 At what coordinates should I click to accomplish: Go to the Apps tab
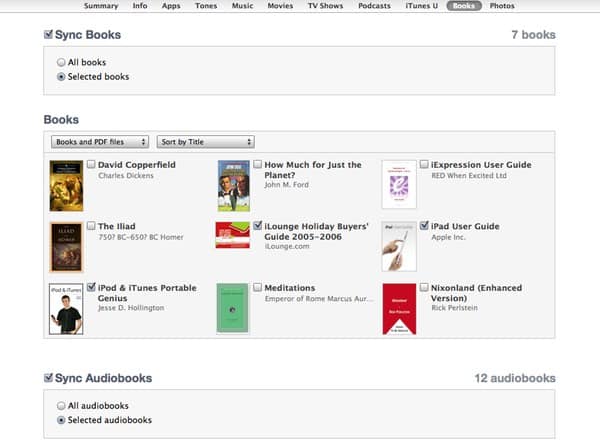[171, 6]
